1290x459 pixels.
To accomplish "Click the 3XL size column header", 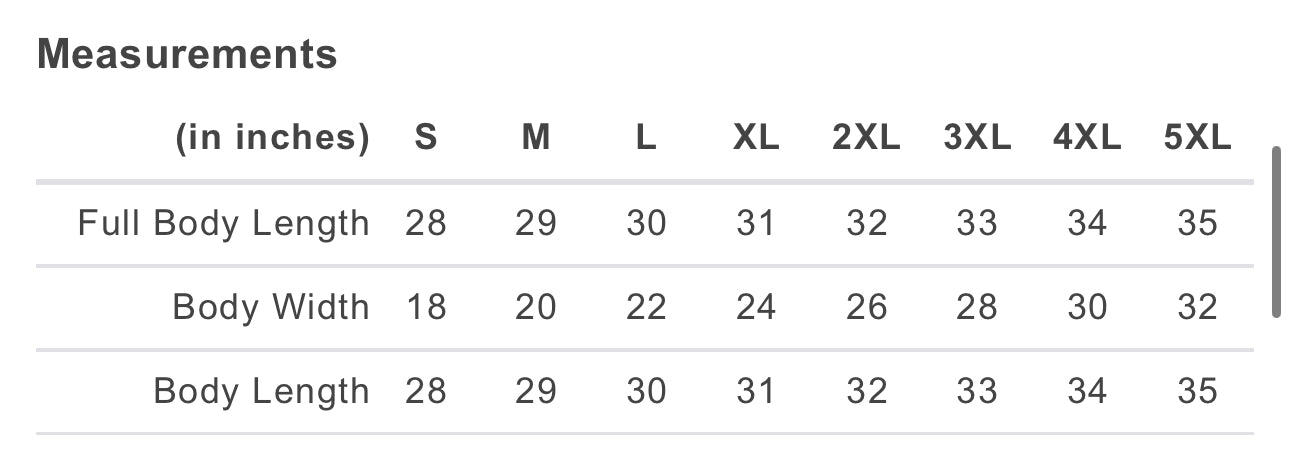I will (x=977, y=138).
